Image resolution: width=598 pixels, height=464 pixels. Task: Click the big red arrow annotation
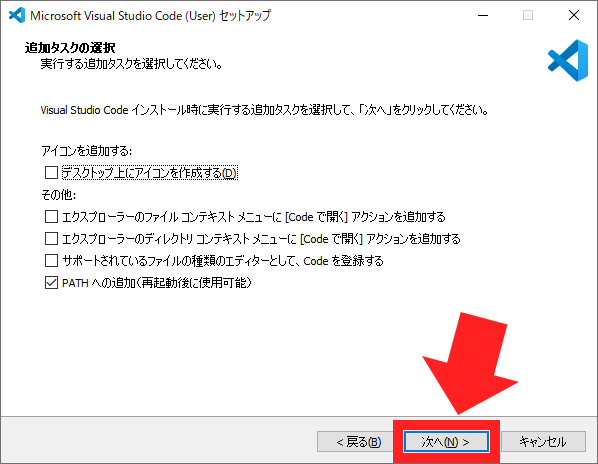click(470, 363)
